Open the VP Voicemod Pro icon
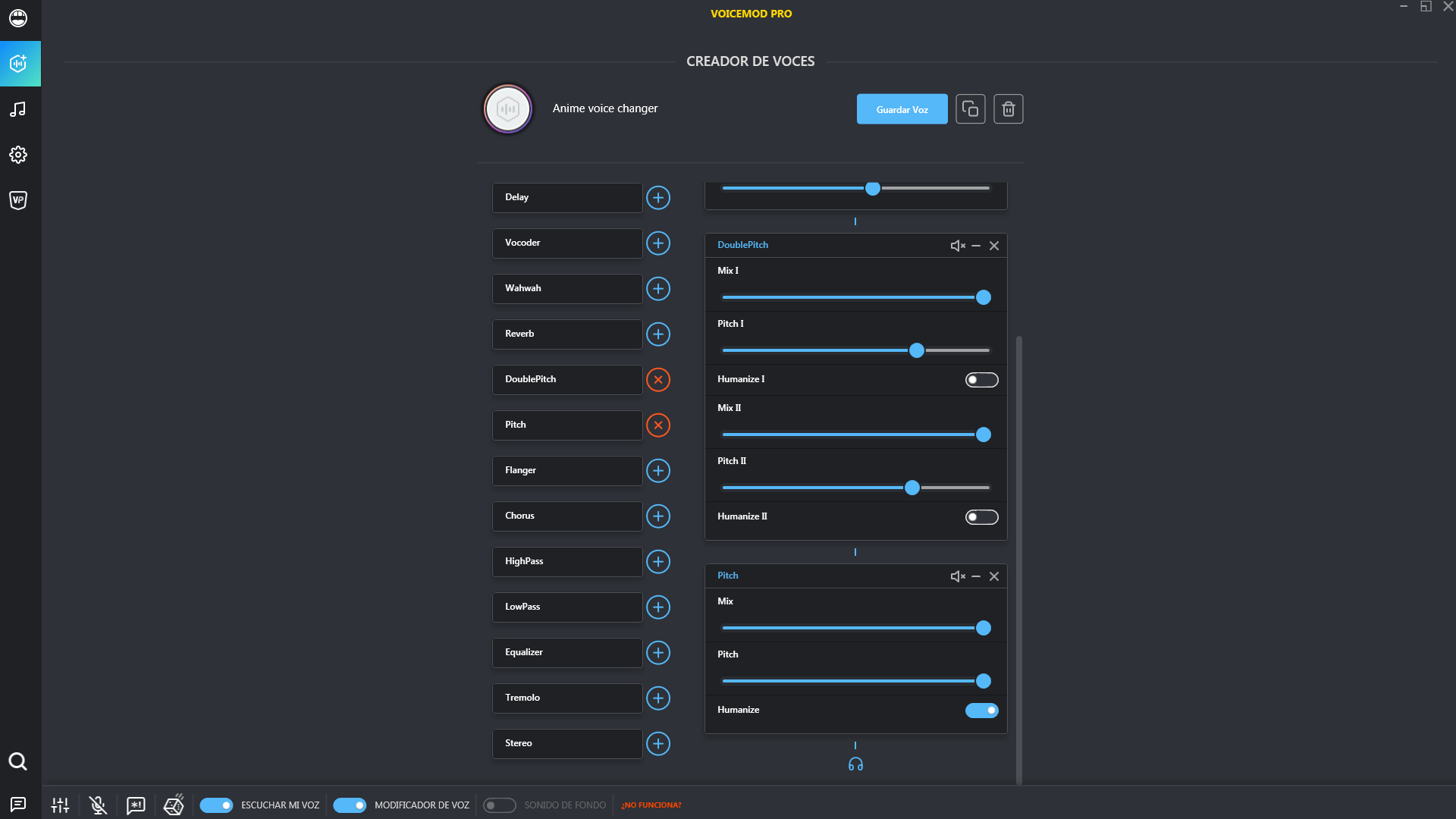 [18, 200]
